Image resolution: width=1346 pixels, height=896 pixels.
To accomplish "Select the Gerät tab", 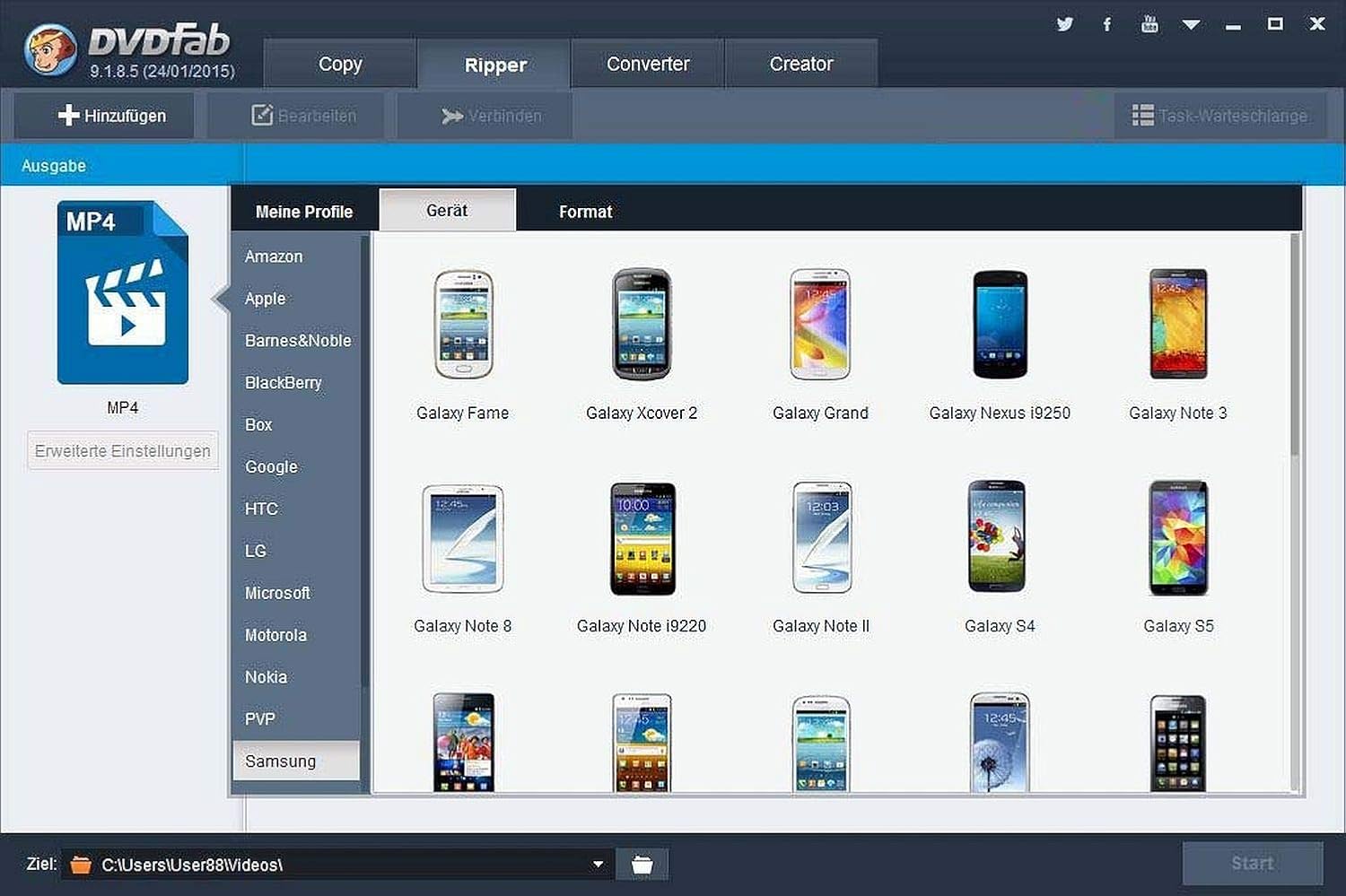I will pyautogui.click(x=447, y=210).
